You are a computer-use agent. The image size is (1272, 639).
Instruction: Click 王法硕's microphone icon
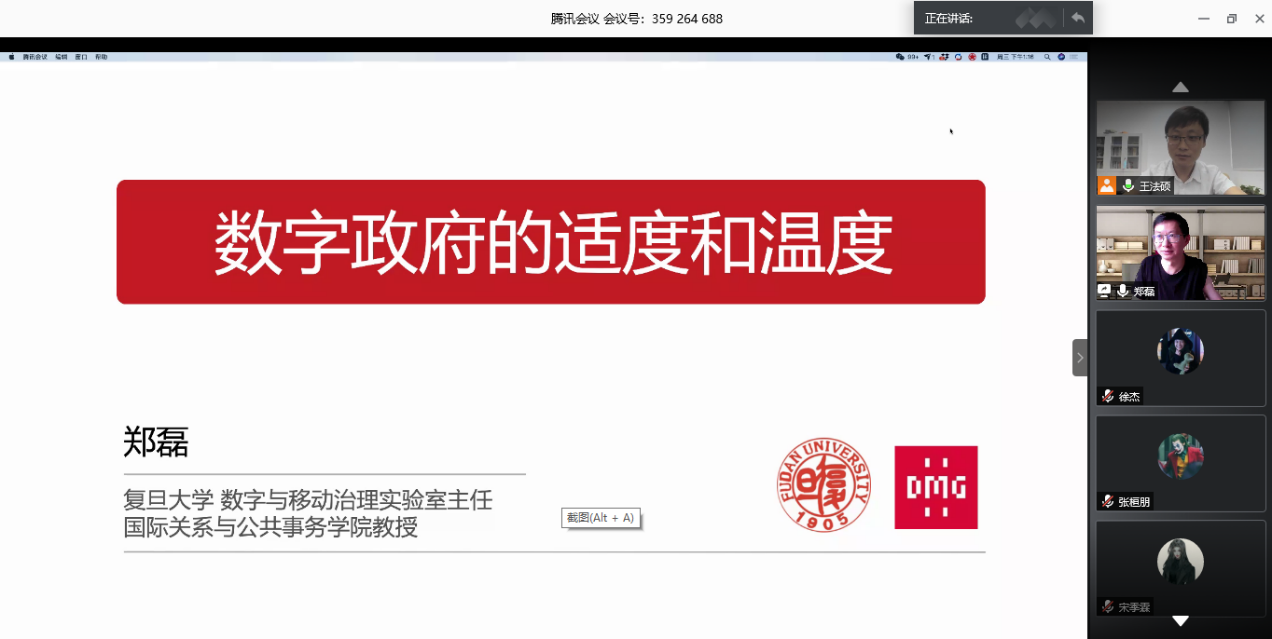[1128, 186]
